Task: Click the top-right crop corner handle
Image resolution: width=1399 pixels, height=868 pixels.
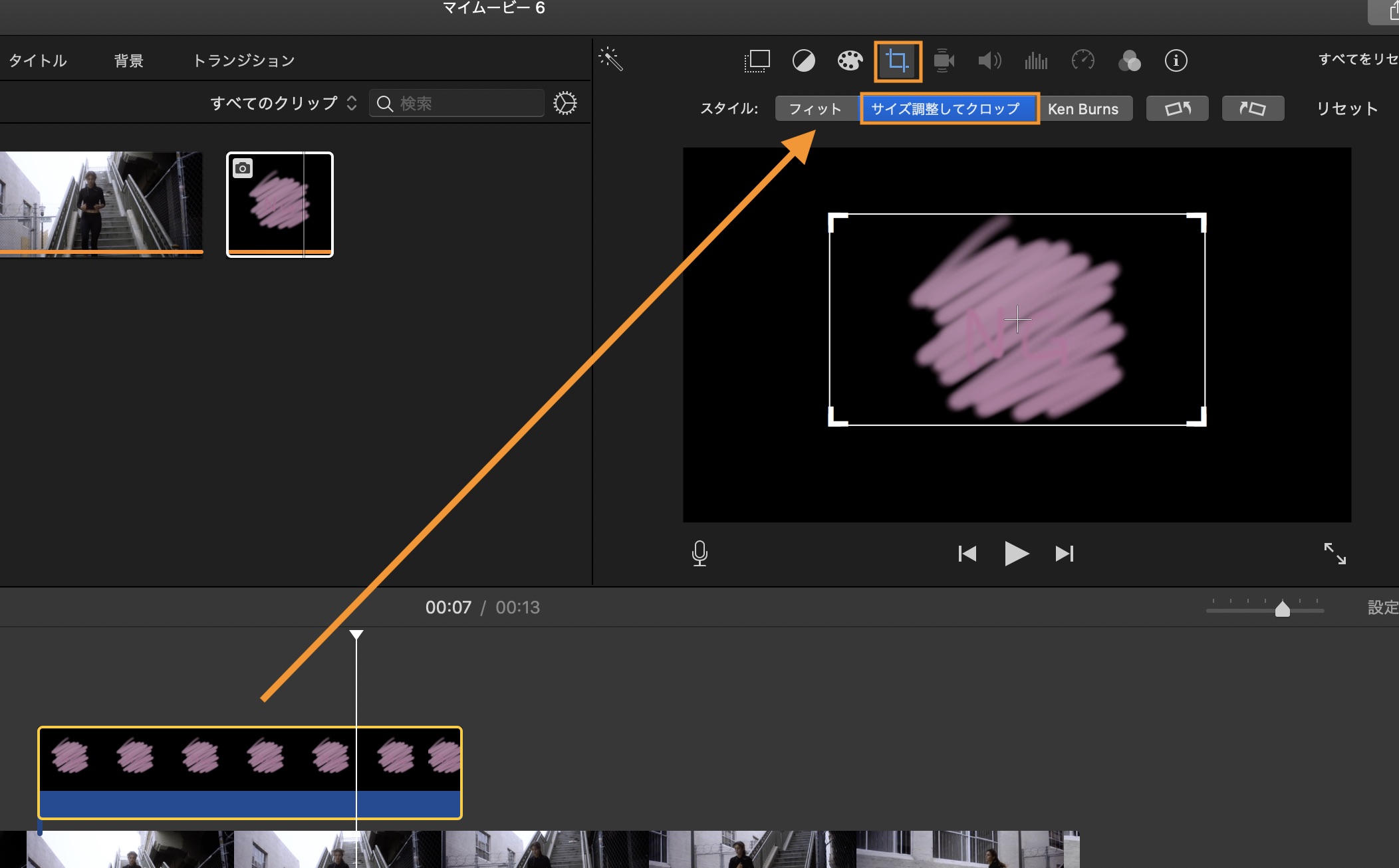Action: point(1197,222)
